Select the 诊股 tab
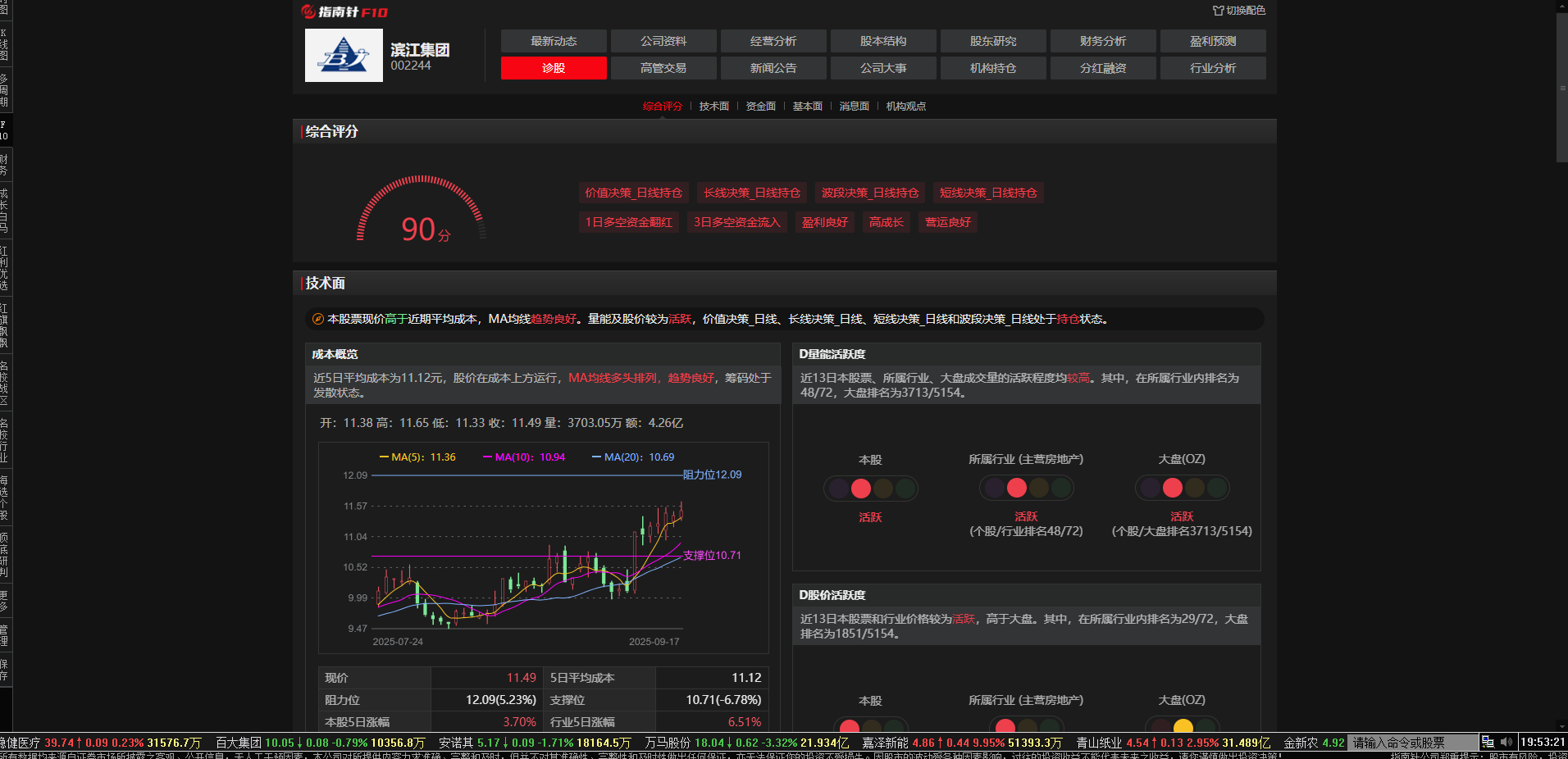The width and height of the screenshot is (1568, 759). point(554,68)
